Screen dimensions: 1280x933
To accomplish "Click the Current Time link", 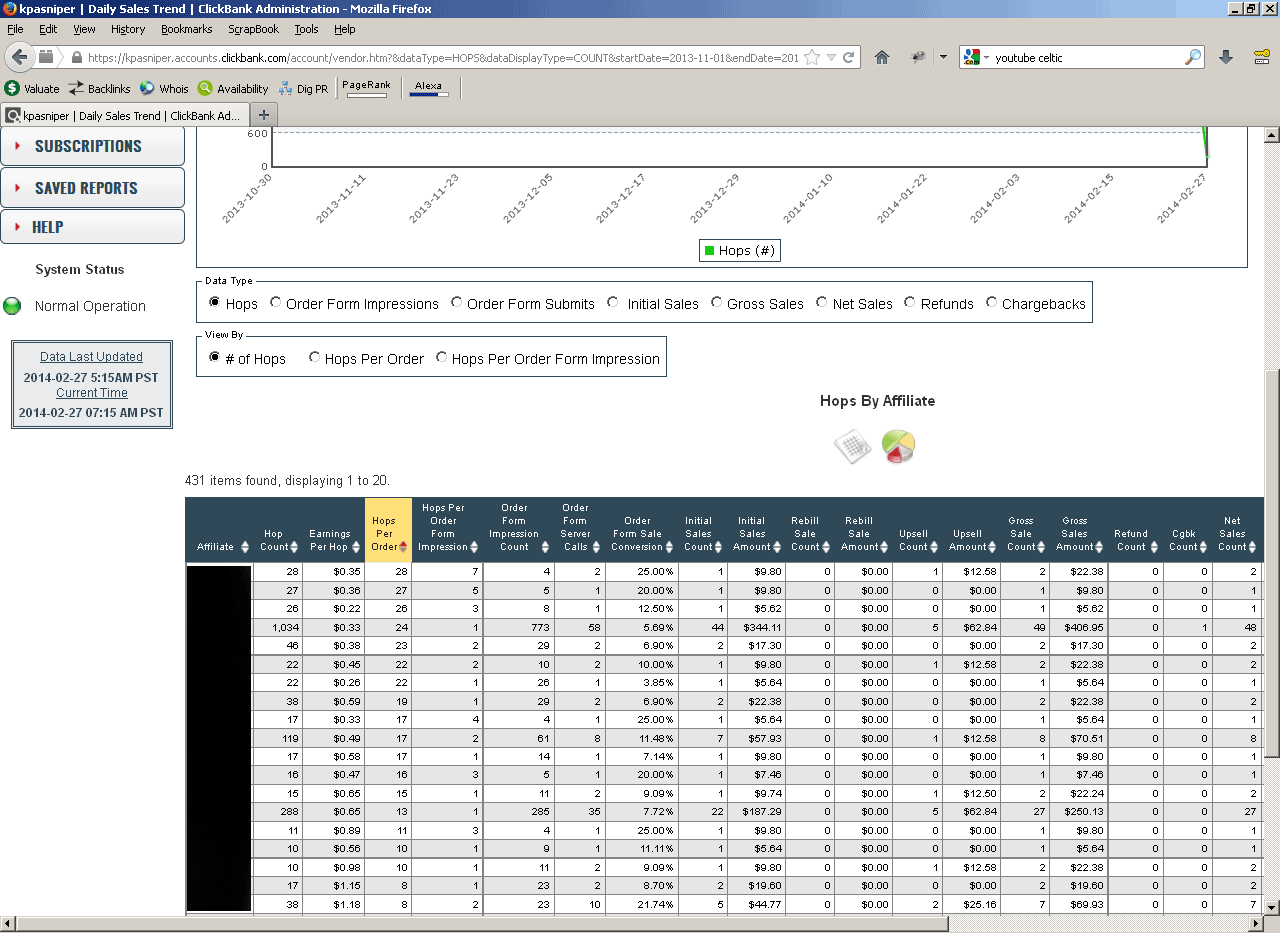I will pos(91,393).
